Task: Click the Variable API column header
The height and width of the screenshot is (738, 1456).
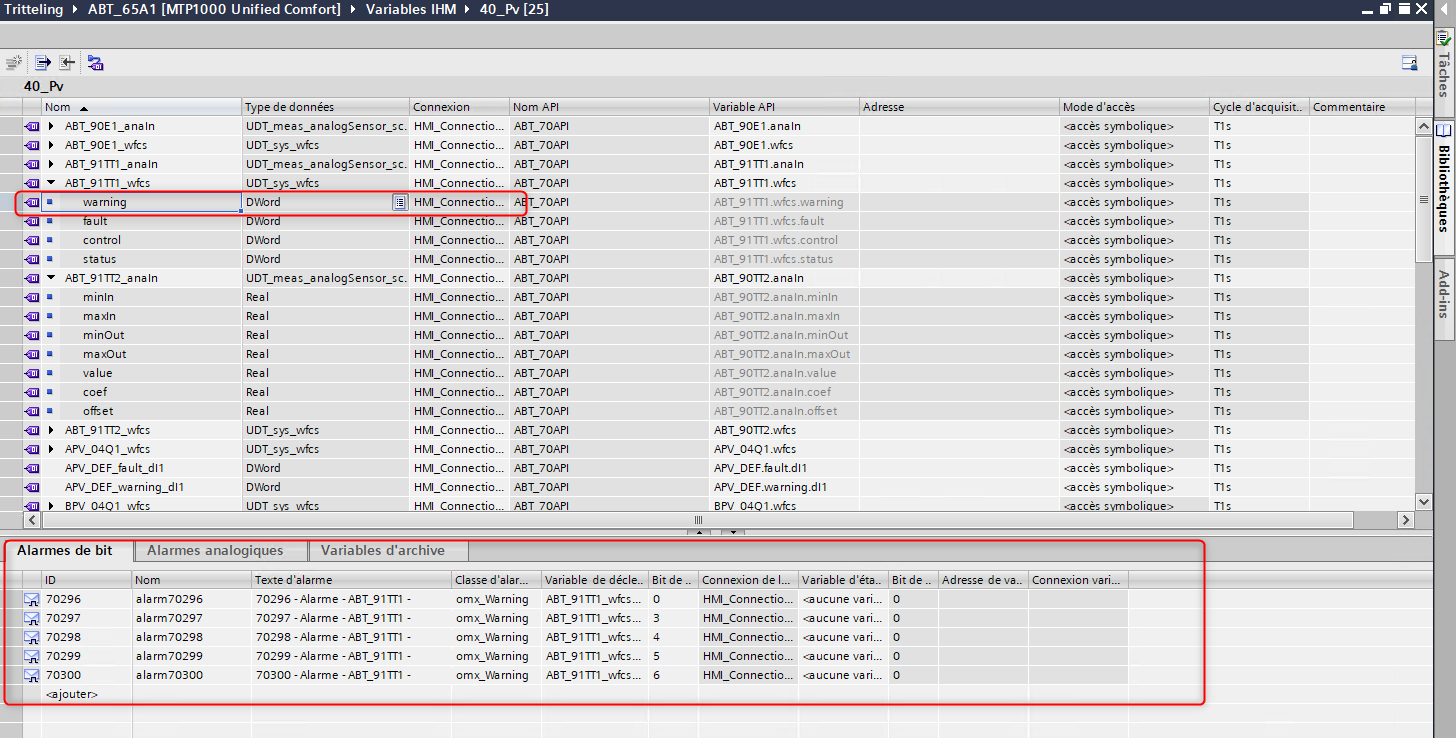Action: [785, 107]
